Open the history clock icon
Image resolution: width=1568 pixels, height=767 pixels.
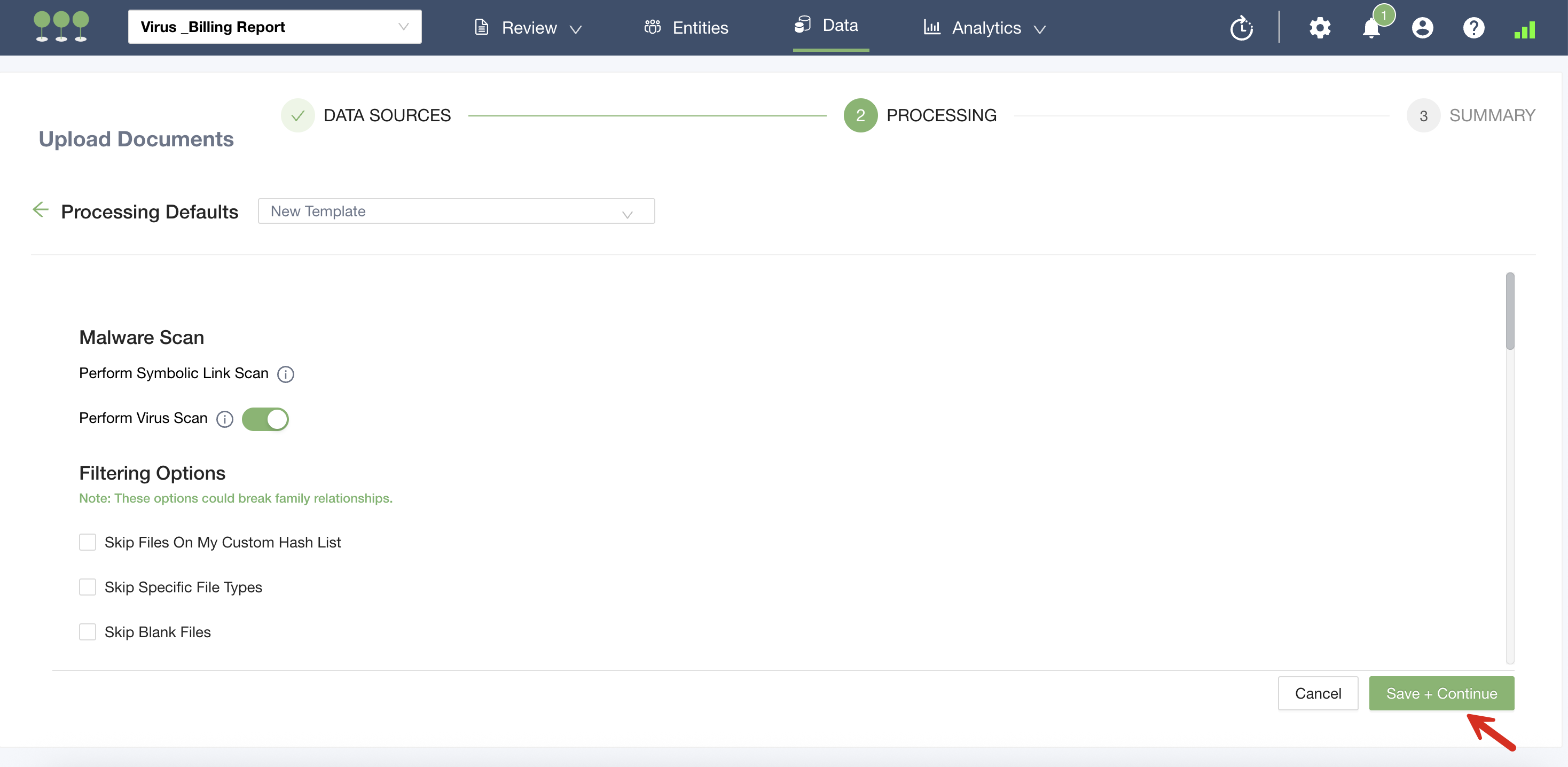(x=1241, y=28)
